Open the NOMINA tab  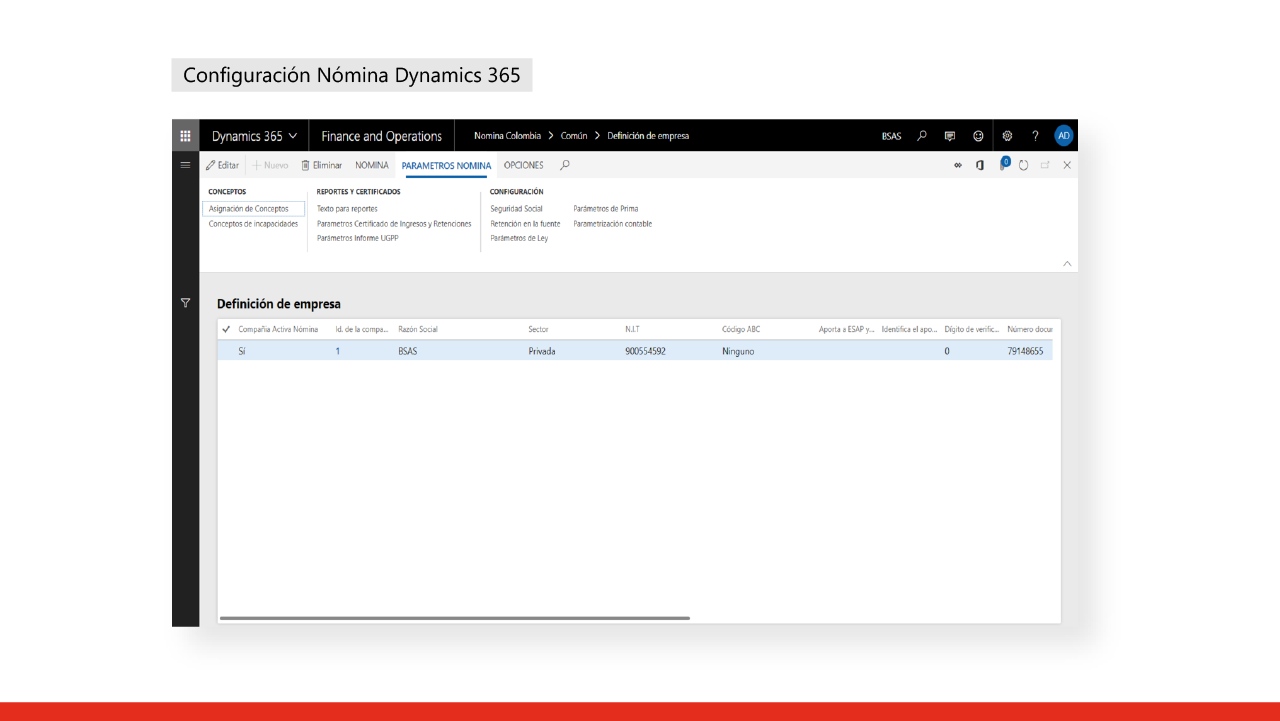pyautogui.click(x=372, y=165)
